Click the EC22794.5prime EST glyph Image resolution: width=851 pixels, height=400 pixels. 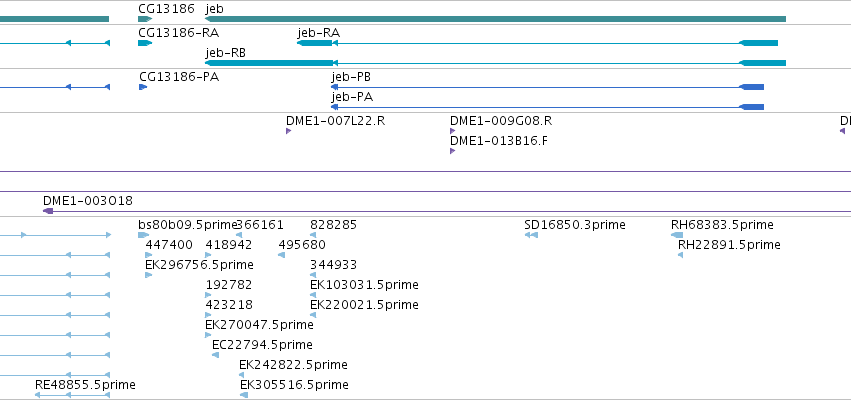click(x=215, y=355)
